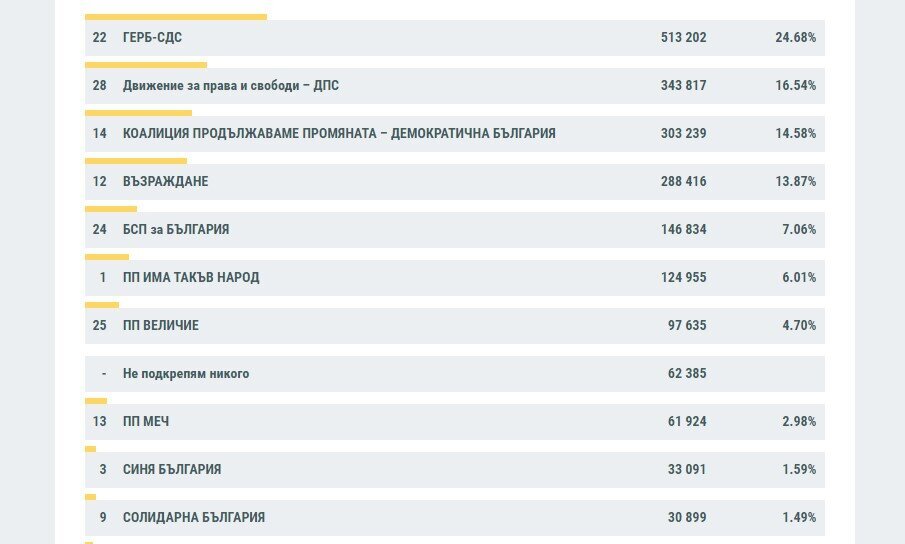905x544 pixels.
Task: Click the 4.70% value for ПП ВЕЛИЧИЕ
Action: click(x=799, y=325)
